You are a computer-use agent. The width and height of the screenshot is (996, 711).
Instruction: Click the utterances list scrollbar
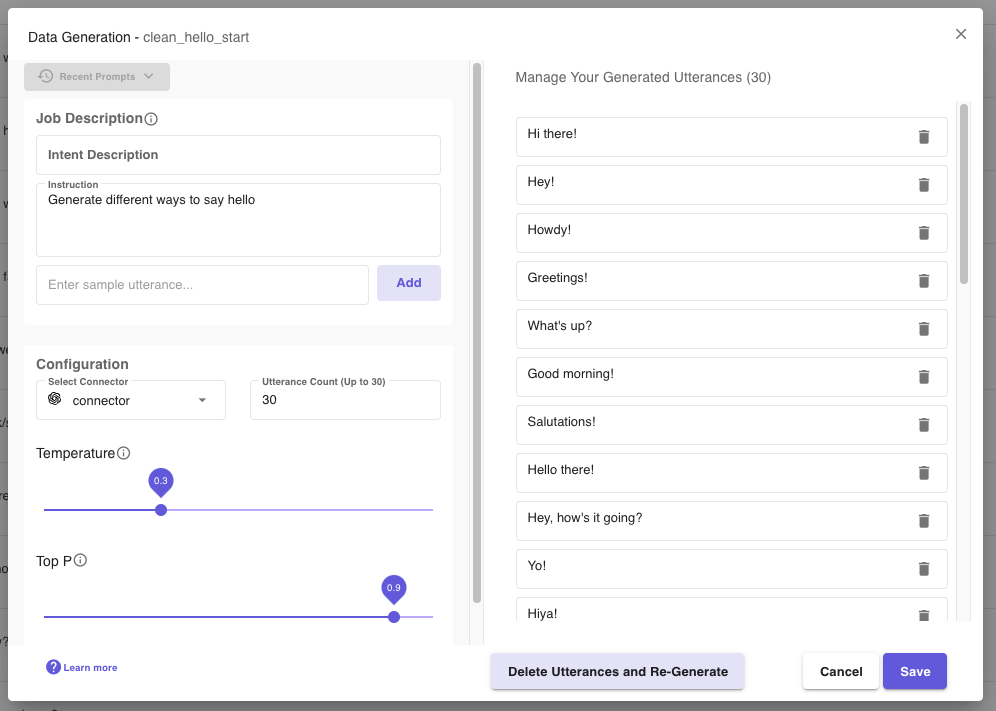964,194
